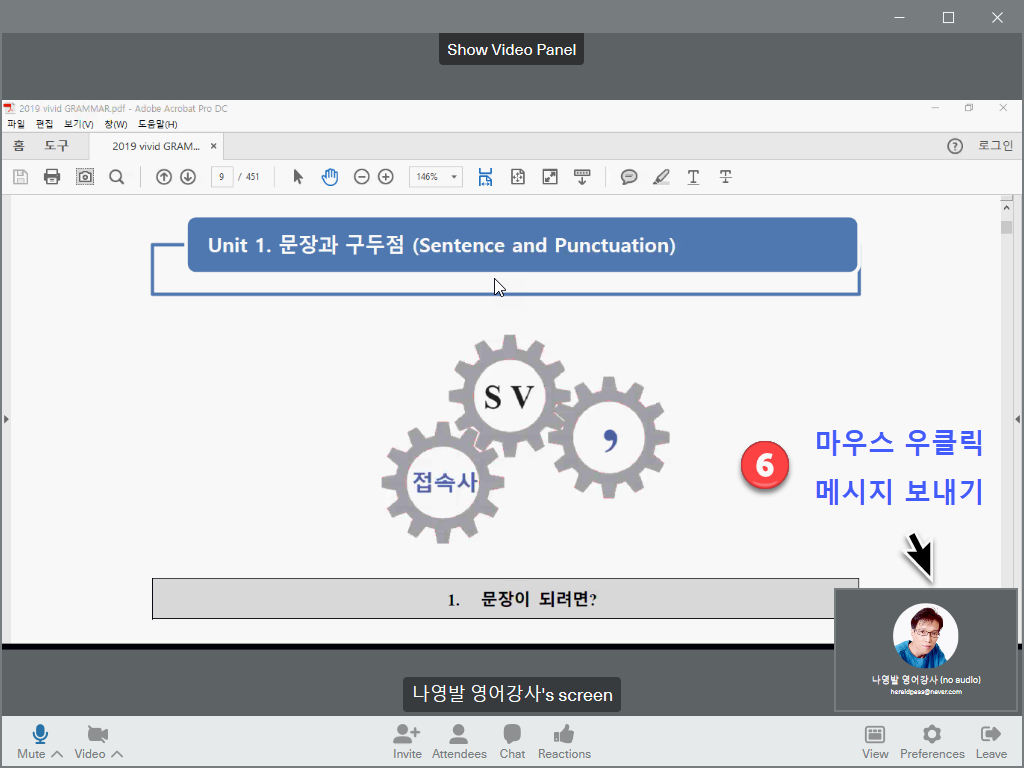
Task: Leave the meeting
Action: pos(991,735)
